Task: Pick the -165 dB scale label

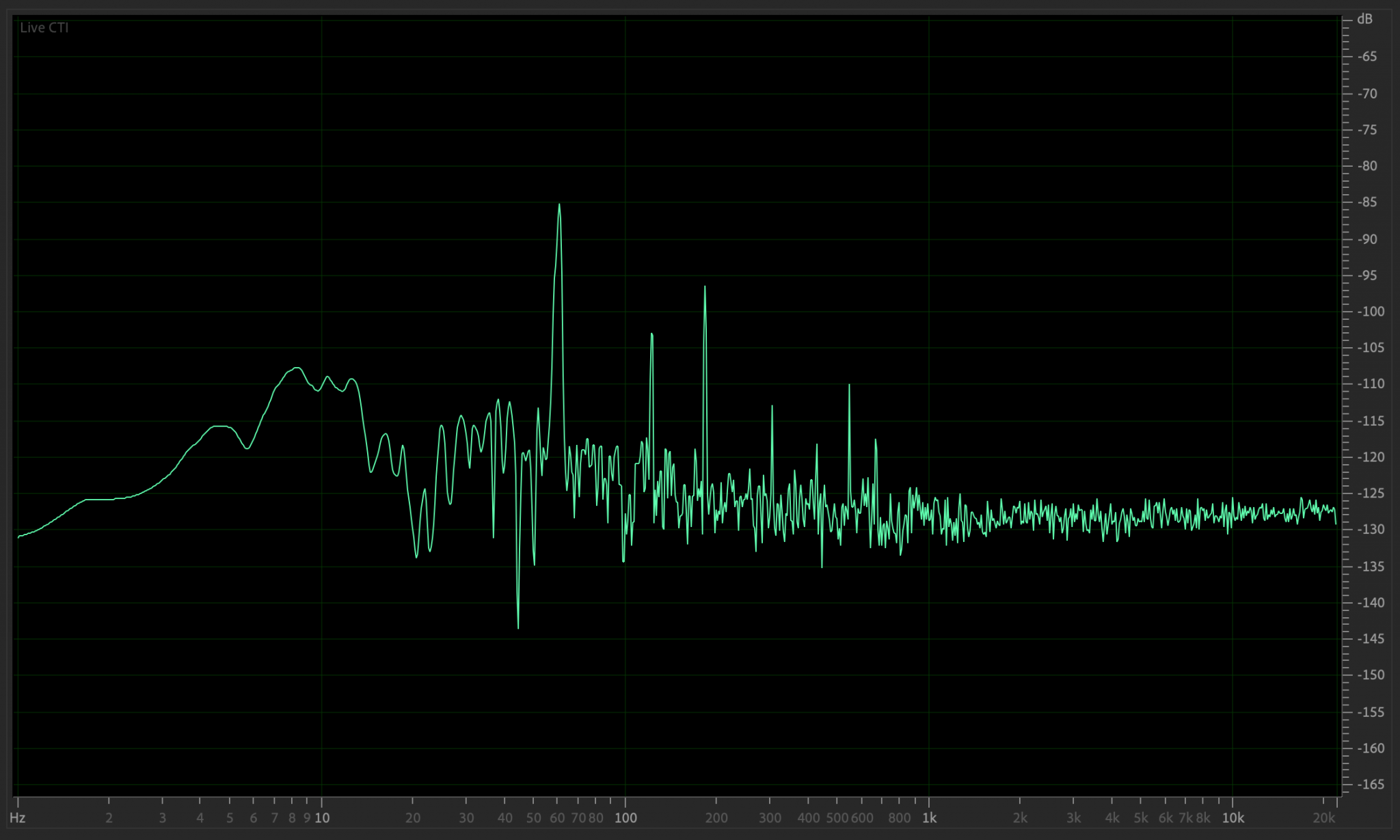Action: click(x=1370, y=785)
